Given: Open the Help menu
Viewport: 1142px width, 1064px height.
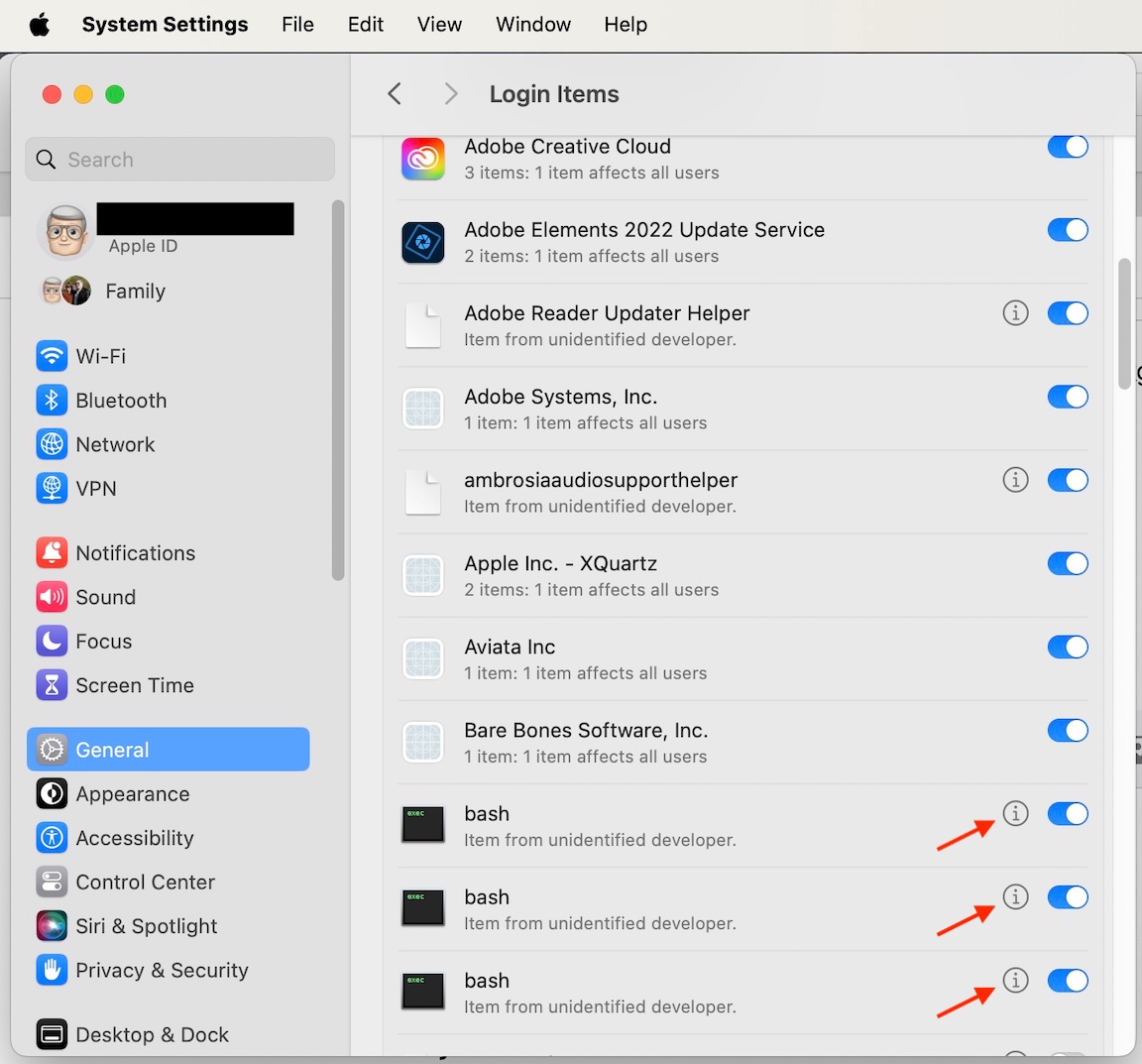Looking at the screenshot, I should (x=626, y=25).
